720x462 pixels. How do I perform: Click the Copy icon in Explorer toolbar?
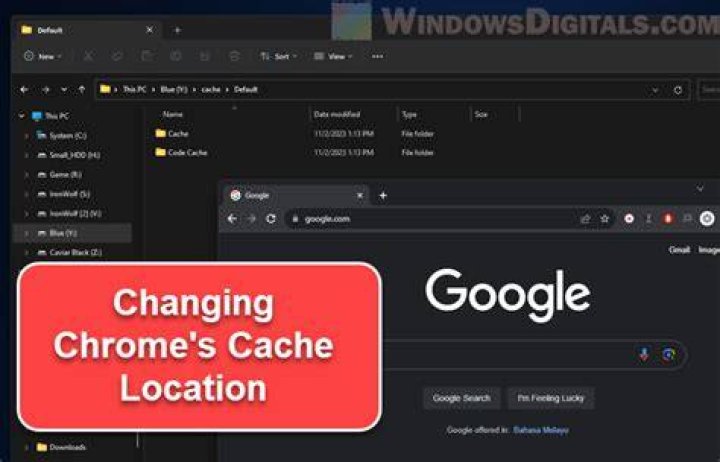coord(117,56)
